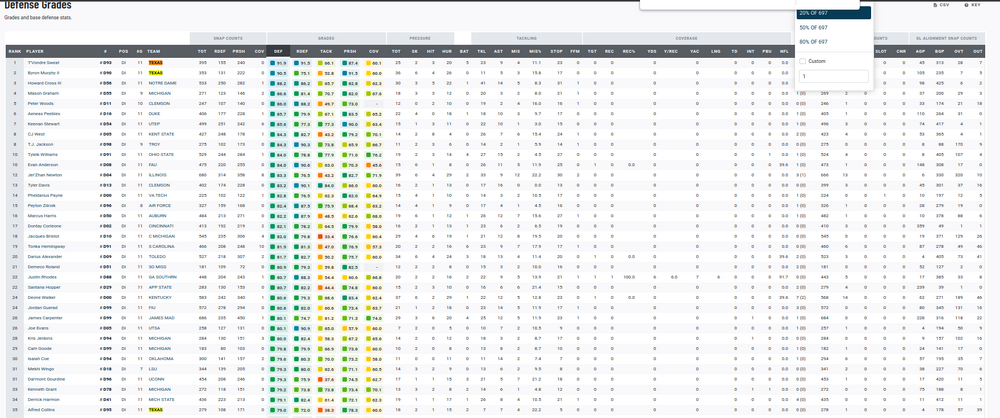Open T'Vondre Sweat player link
This screenshot has width=1000, height=418.
(x=44, y=62)
